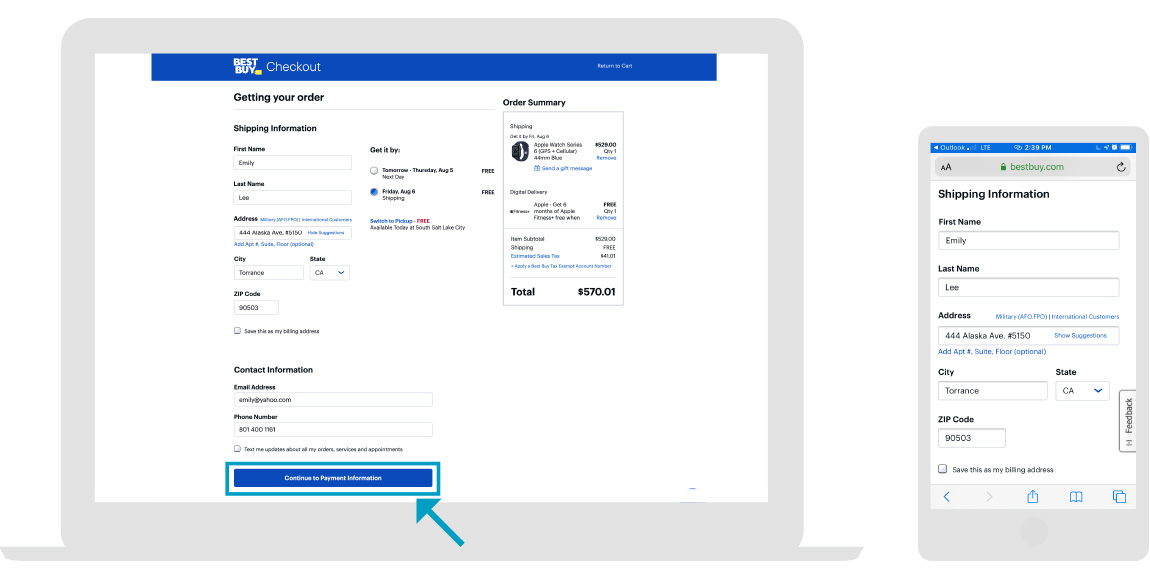
Task: Click the Phone Number field
Action: coord(333,429)
